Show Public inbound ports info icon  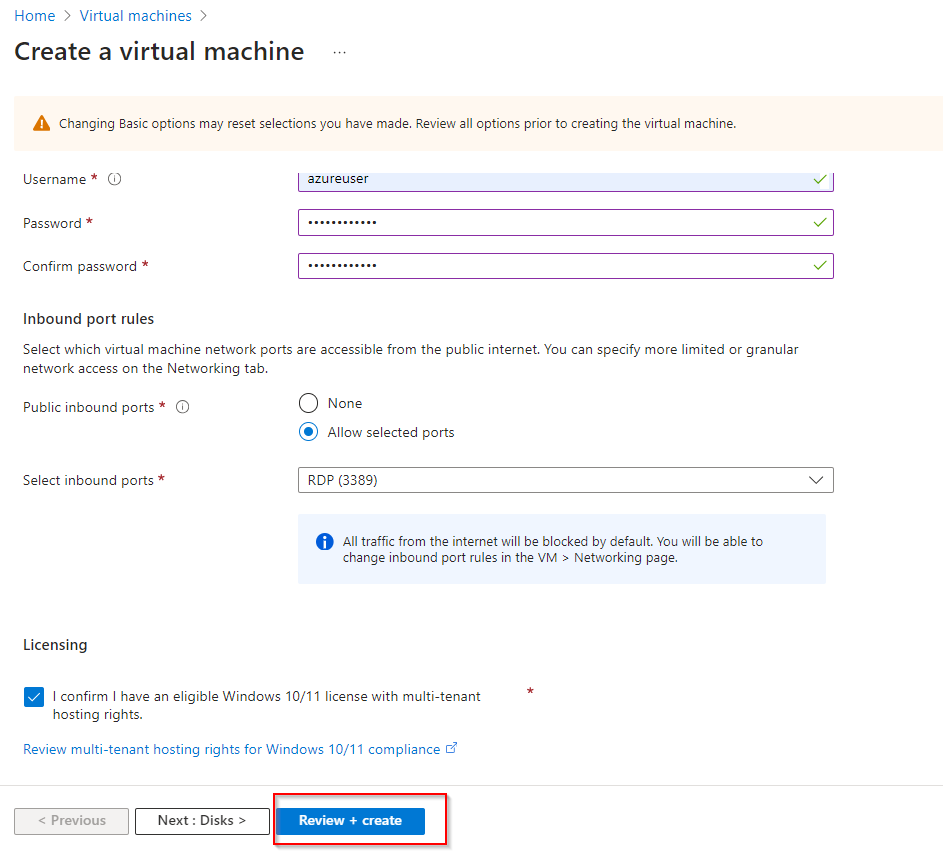(182, 407)
